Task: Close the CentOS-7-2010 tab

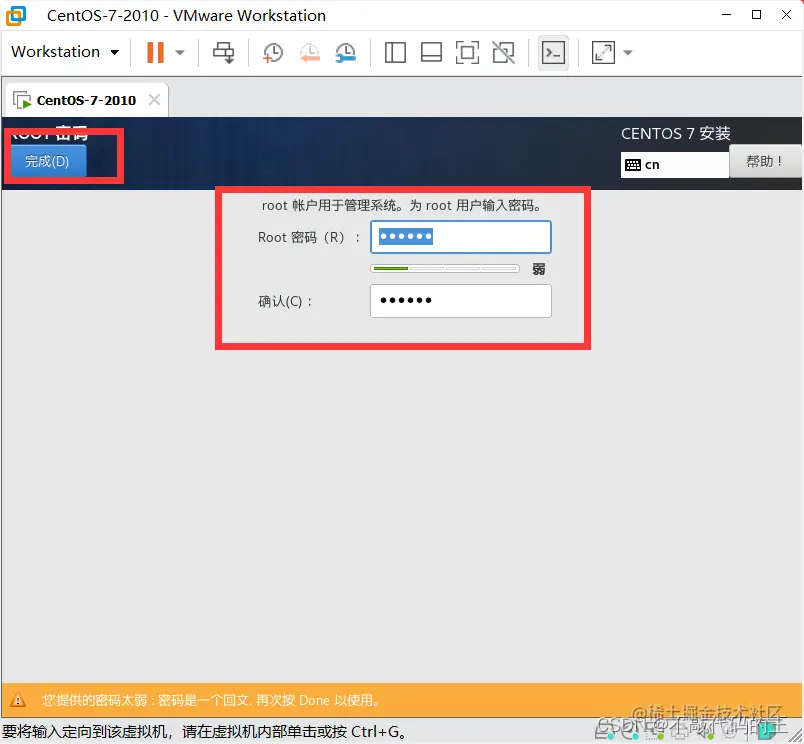Action: click(154, 99)
